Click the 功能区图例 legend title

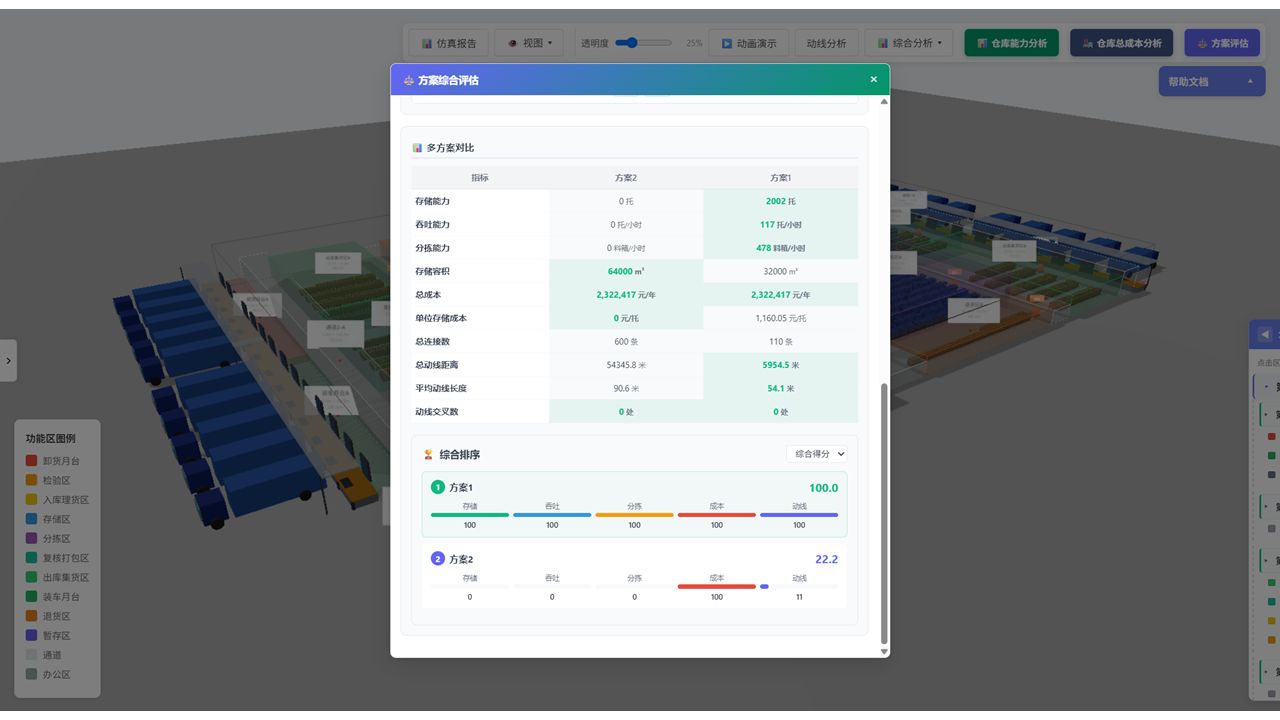pos(50,438)
